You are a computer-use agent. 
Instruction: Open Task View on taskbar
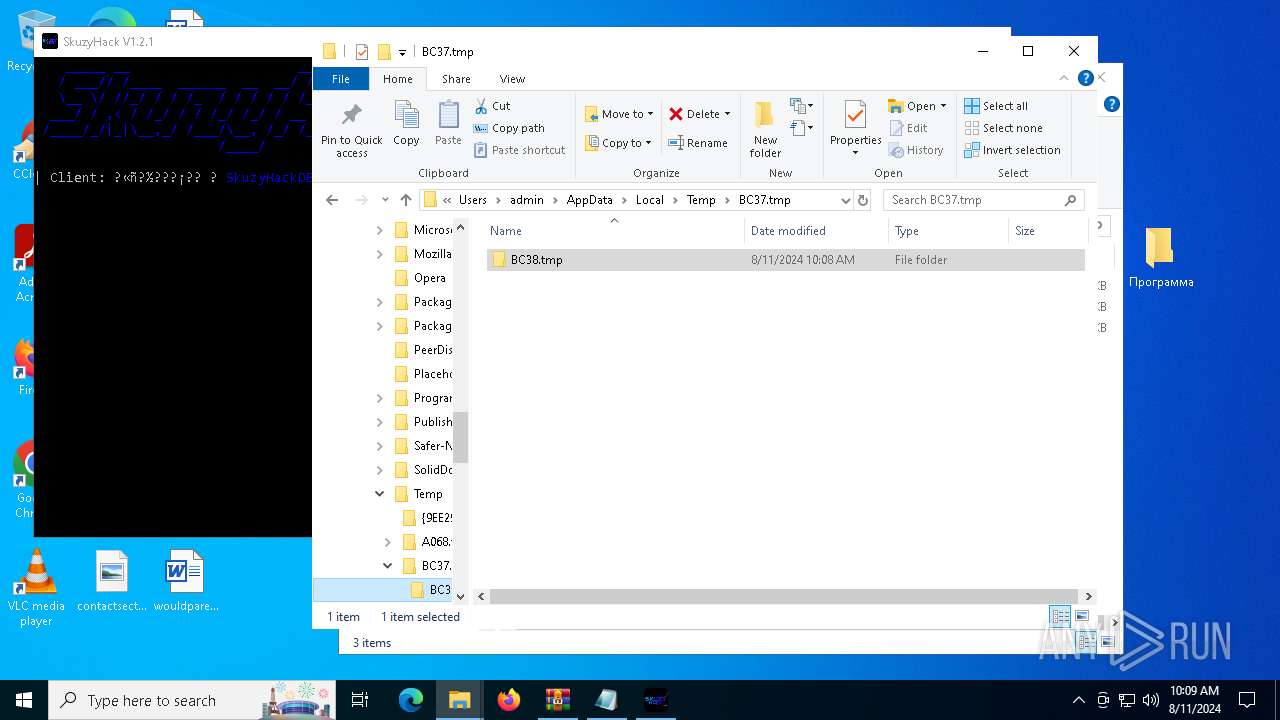click(360, 700)
